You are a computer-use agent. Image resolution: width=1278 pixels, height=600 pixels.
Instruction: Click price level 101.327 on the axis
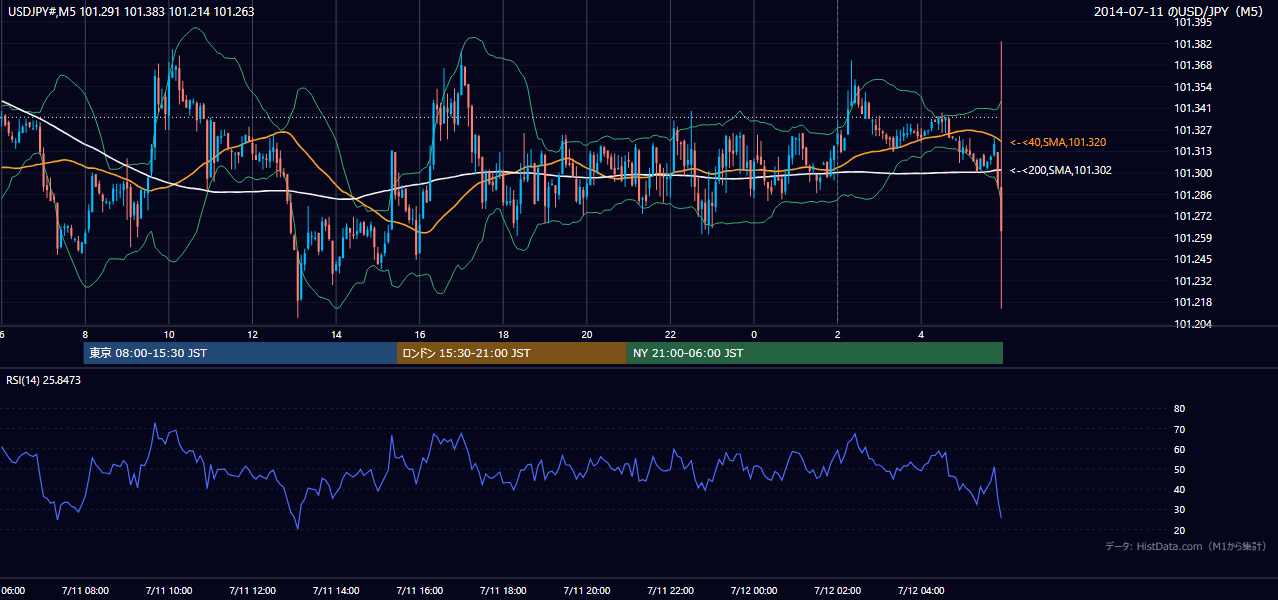[1193, 130]
